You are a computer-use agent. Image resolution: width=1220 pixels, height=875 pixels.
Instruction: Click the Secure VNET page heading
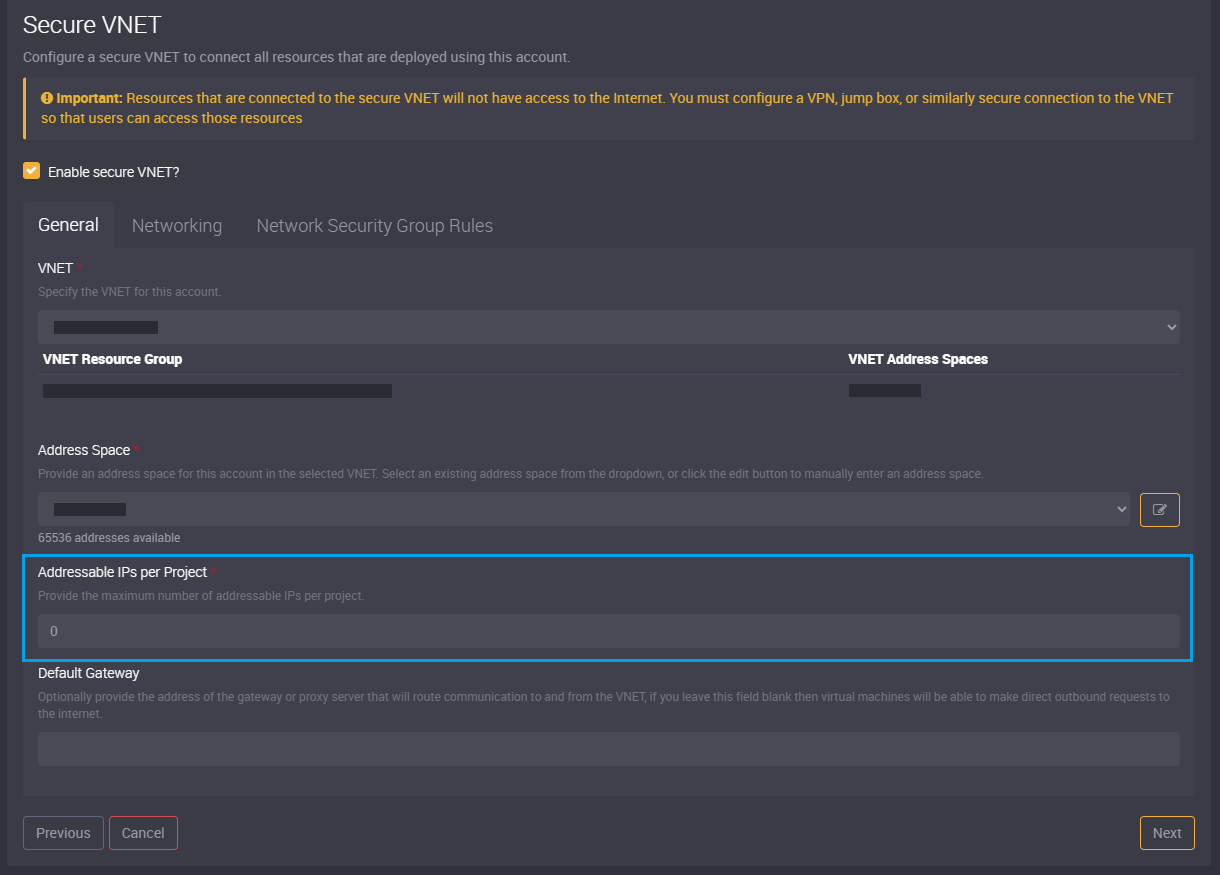(92, 24)
